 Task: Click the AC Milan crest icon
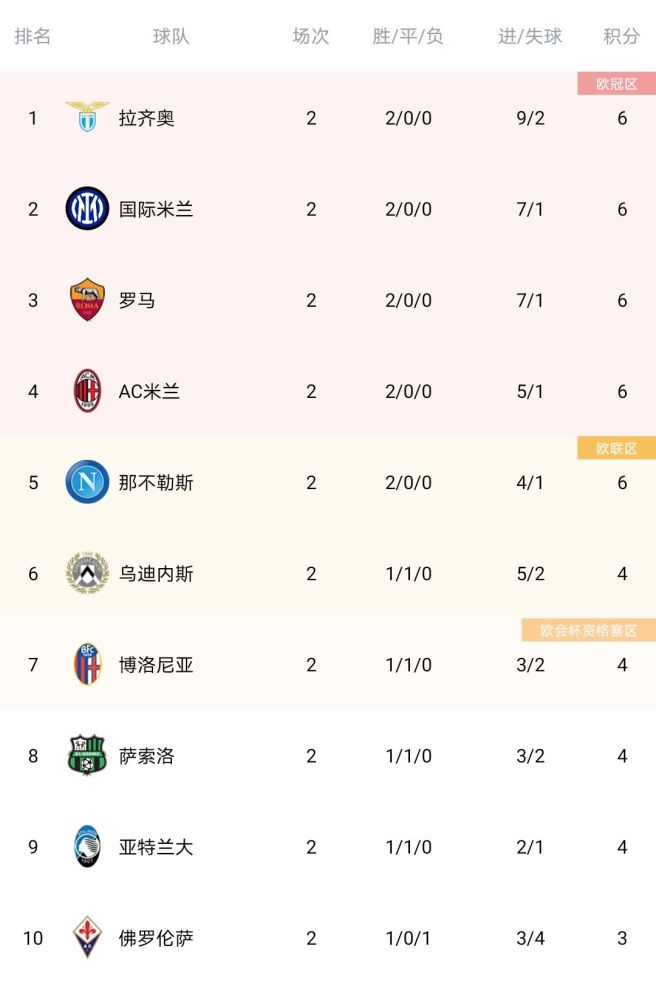[87, 390]
